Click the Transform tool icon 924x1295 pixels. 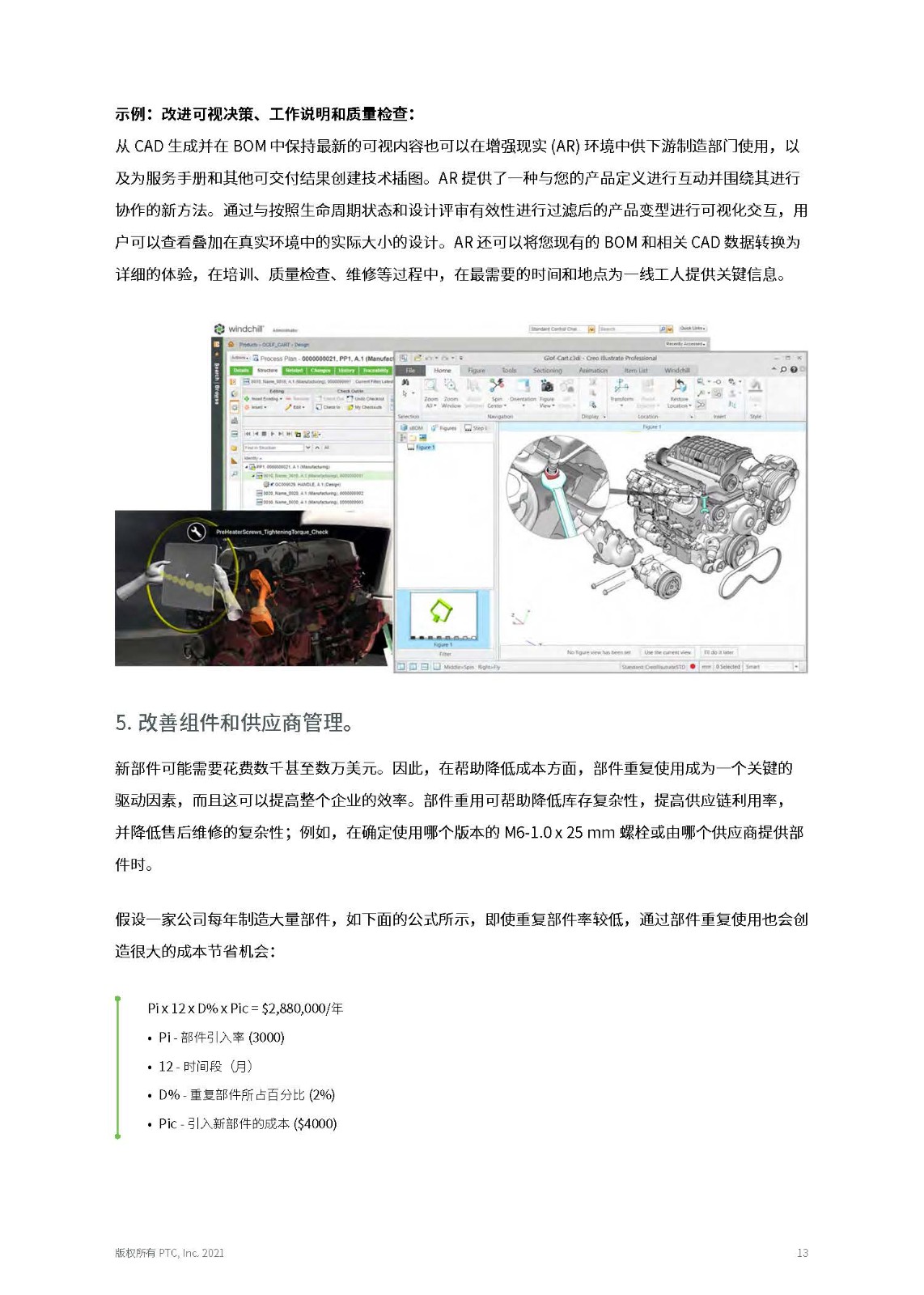click(621, 386)
